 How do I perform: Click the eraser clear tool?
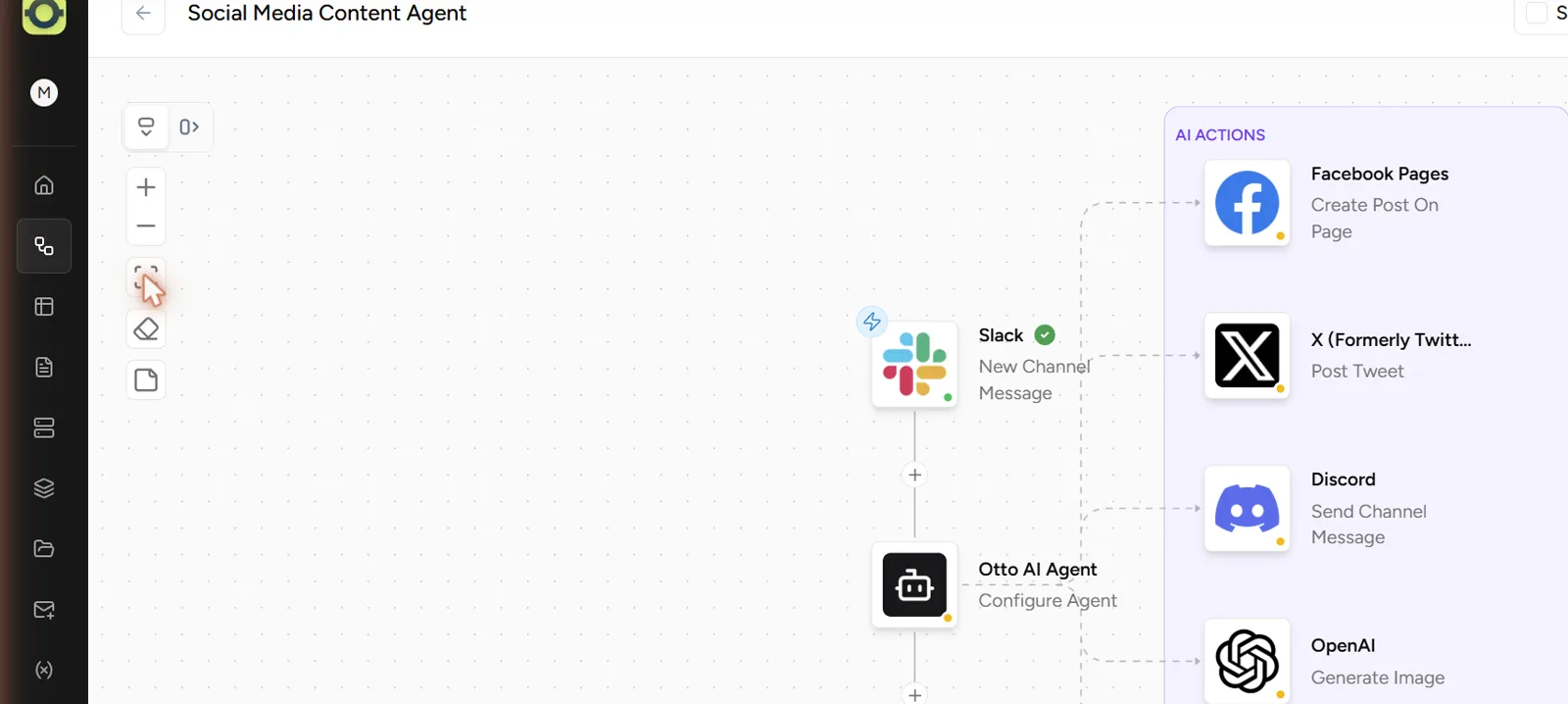pos(146,329)
